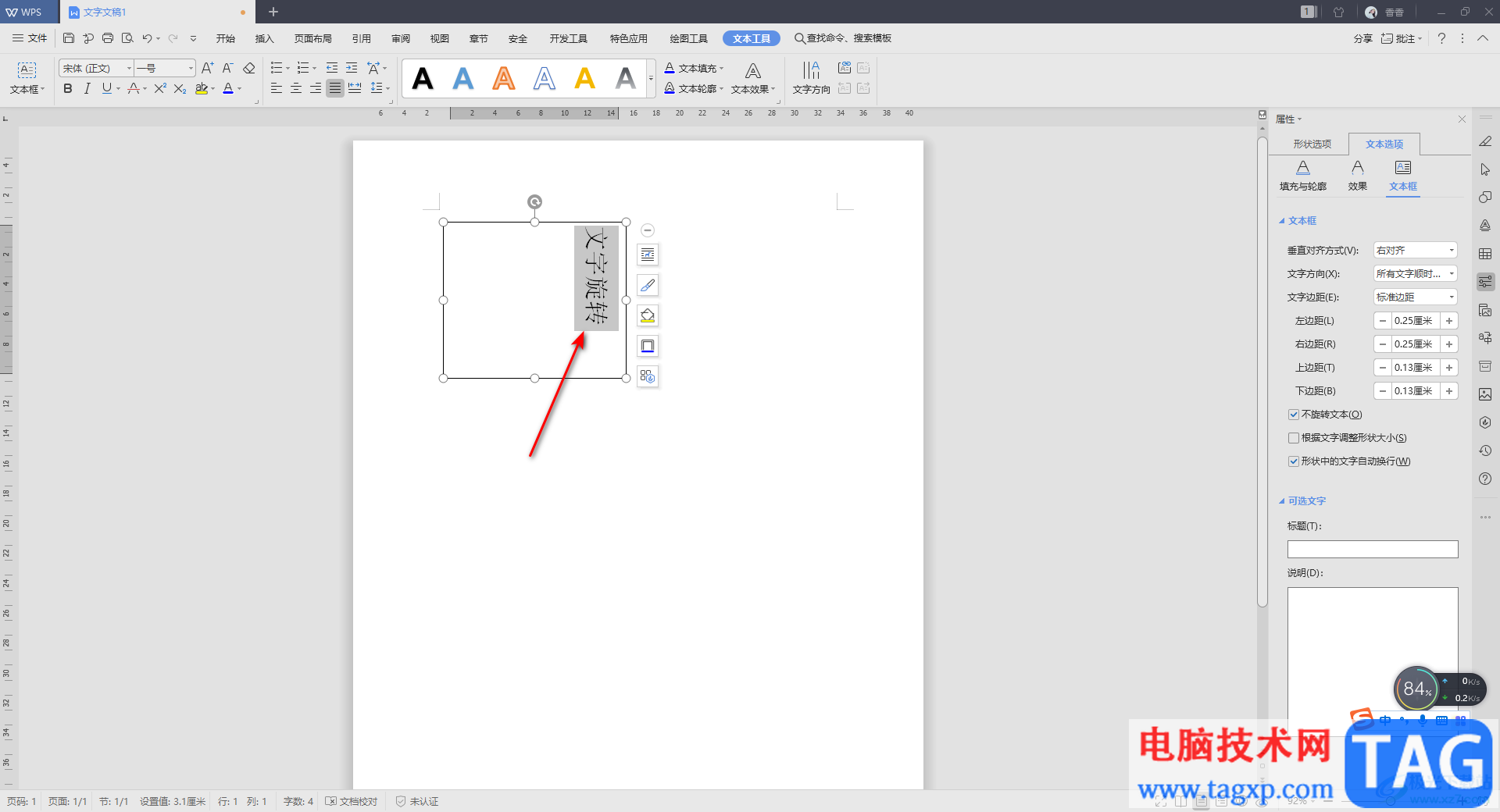Screen dimensions: 1500x812
Task: Click the Text Direction (文字方向) button
Action: pyautogui.click(x=811, y=78)
